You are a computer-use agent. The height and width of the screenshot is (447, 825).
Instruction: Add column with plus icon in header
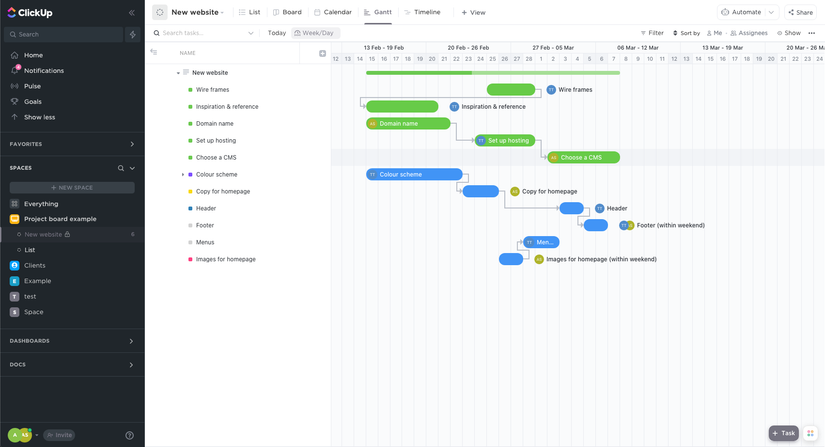point(323,53)
